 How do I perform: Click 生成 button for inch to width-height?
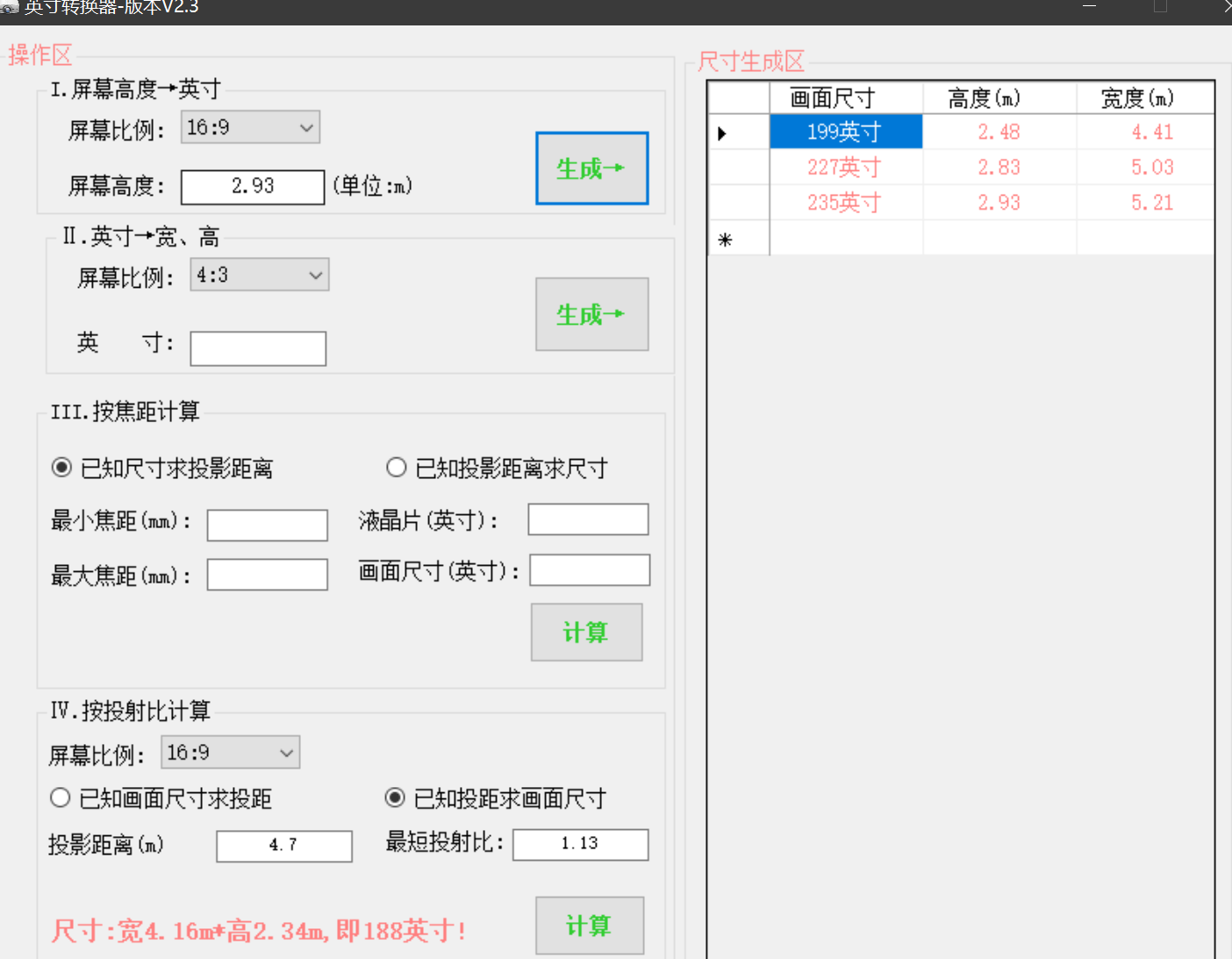pyautogui.click(x=592, y=314)
